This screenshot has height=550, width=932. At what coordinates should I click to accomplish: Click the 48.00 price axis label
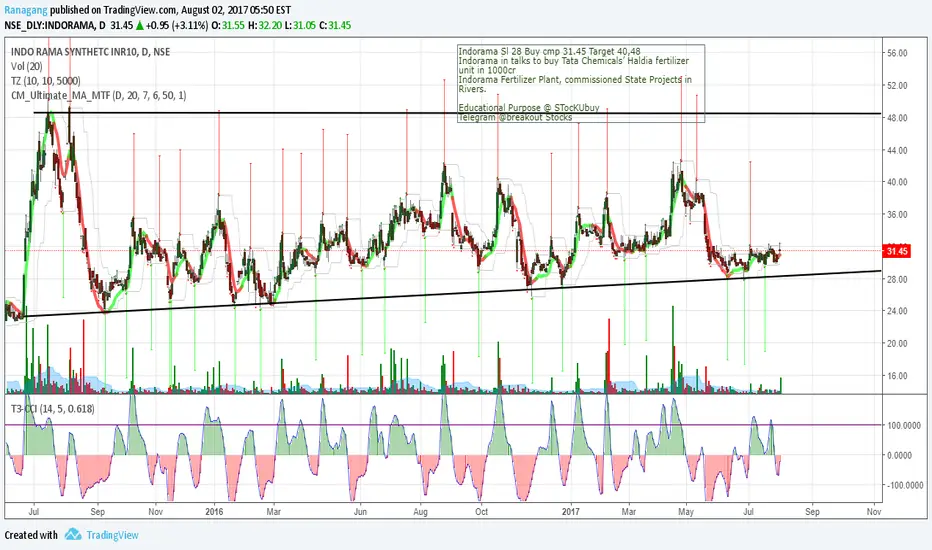click(898, 118)
